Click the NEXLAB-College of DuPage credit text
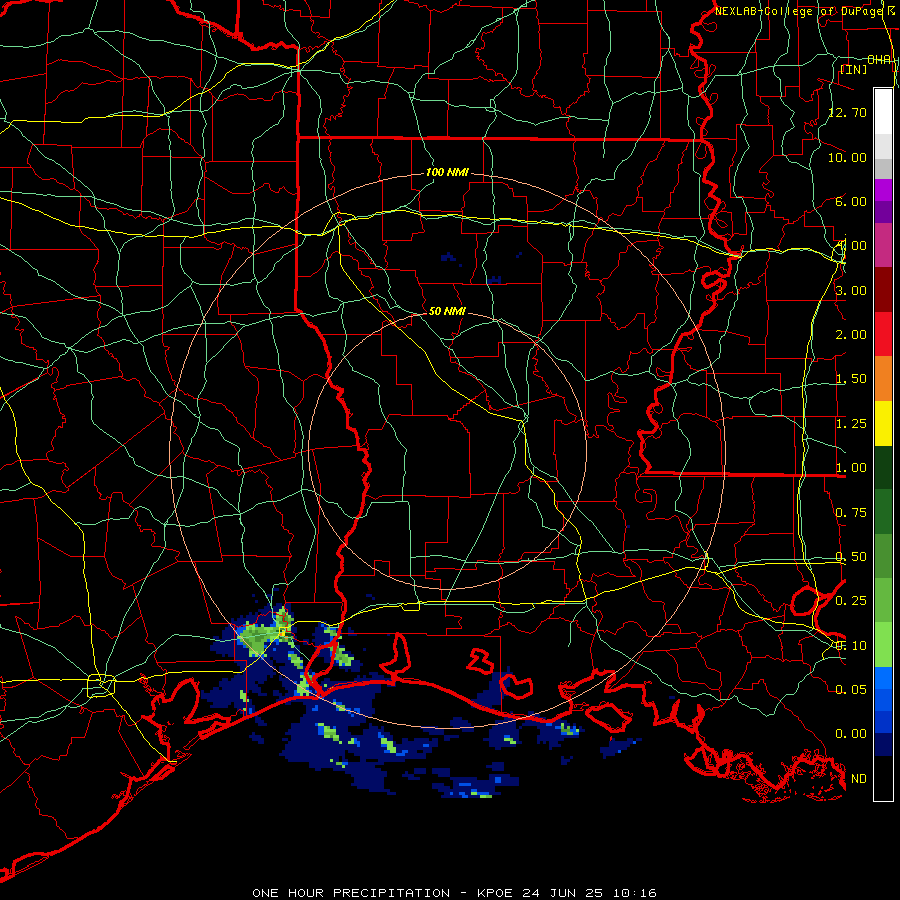 (x=801, y=11)
